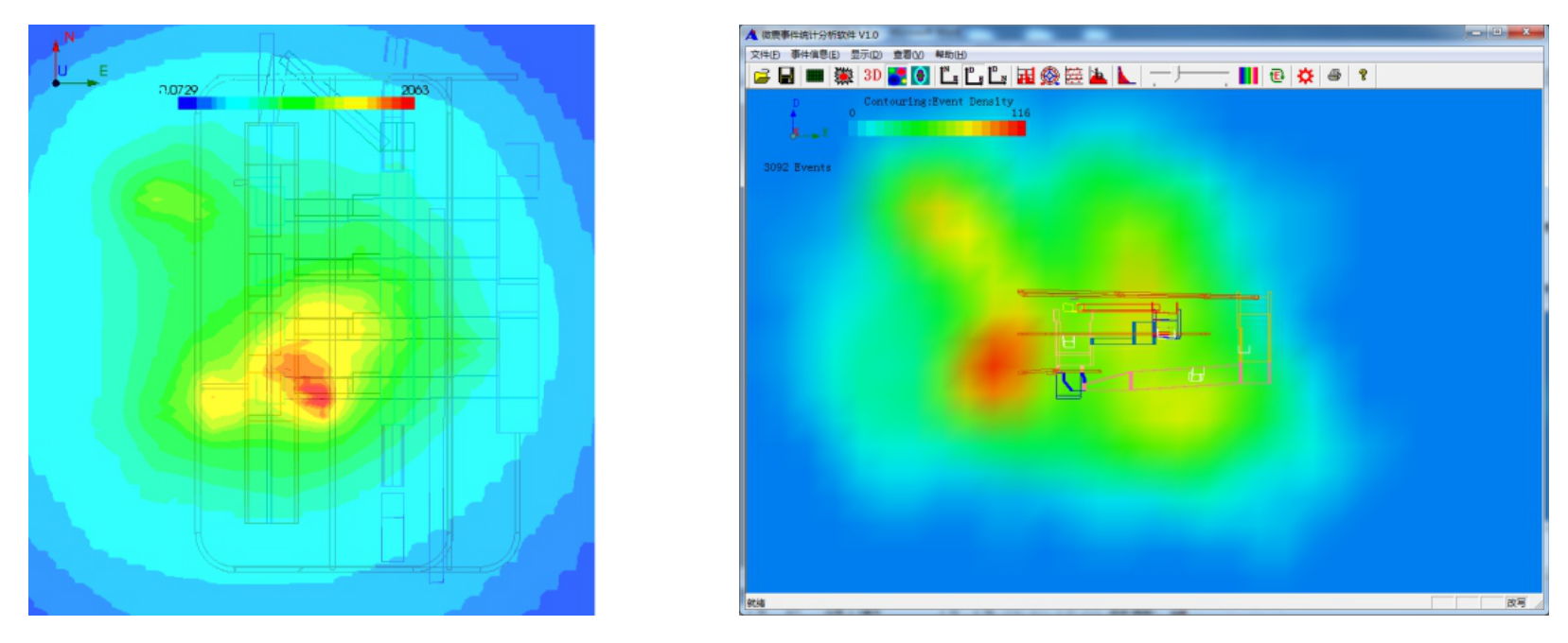Switch to 3D view via toolbar

(872, 76)
